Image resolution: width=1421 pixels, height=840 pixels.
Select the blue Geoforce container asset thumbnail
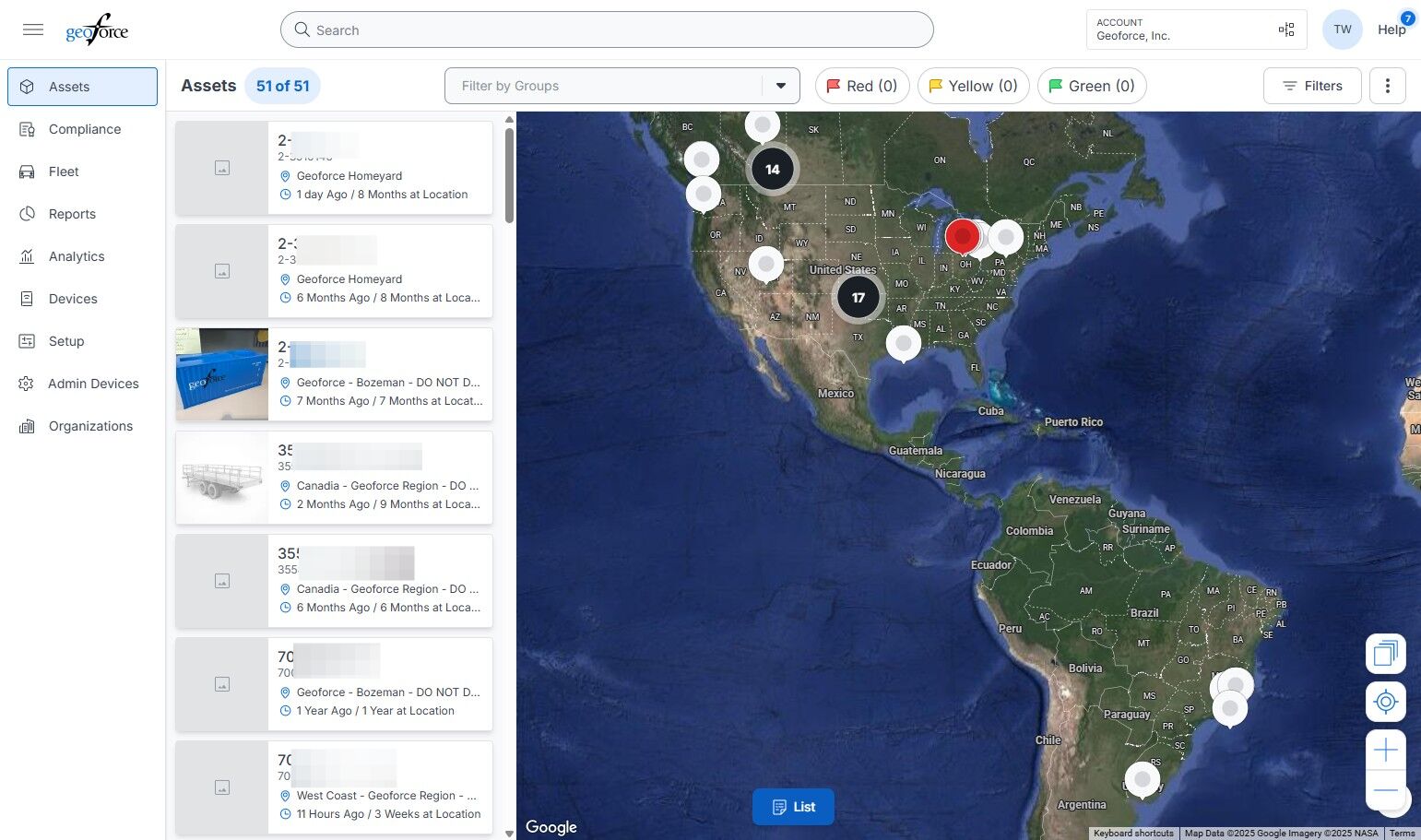(x=222, y=374)
